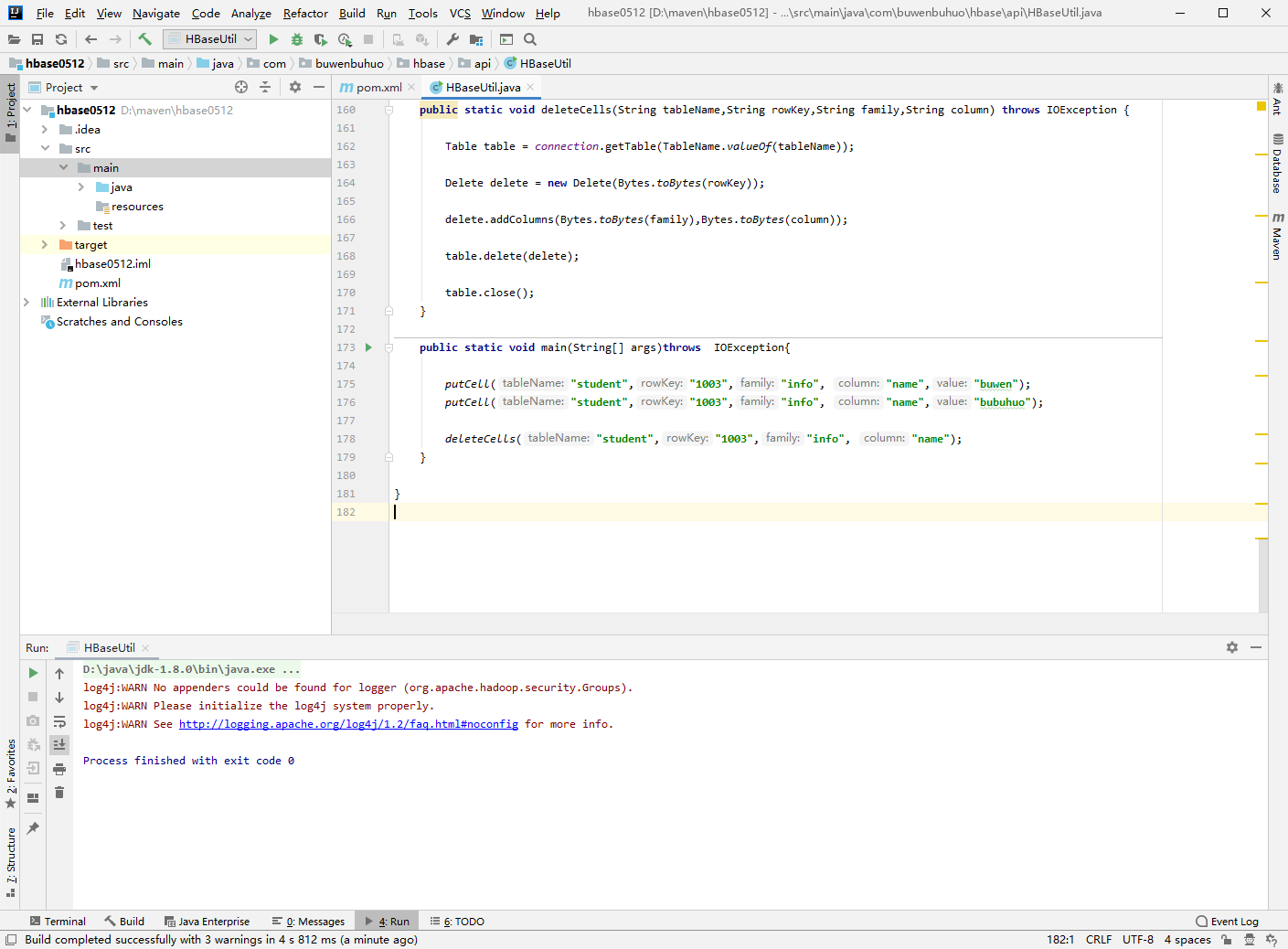Open the Event Log
This screenshot has width=1288, height=949.
pos(1228,921)
